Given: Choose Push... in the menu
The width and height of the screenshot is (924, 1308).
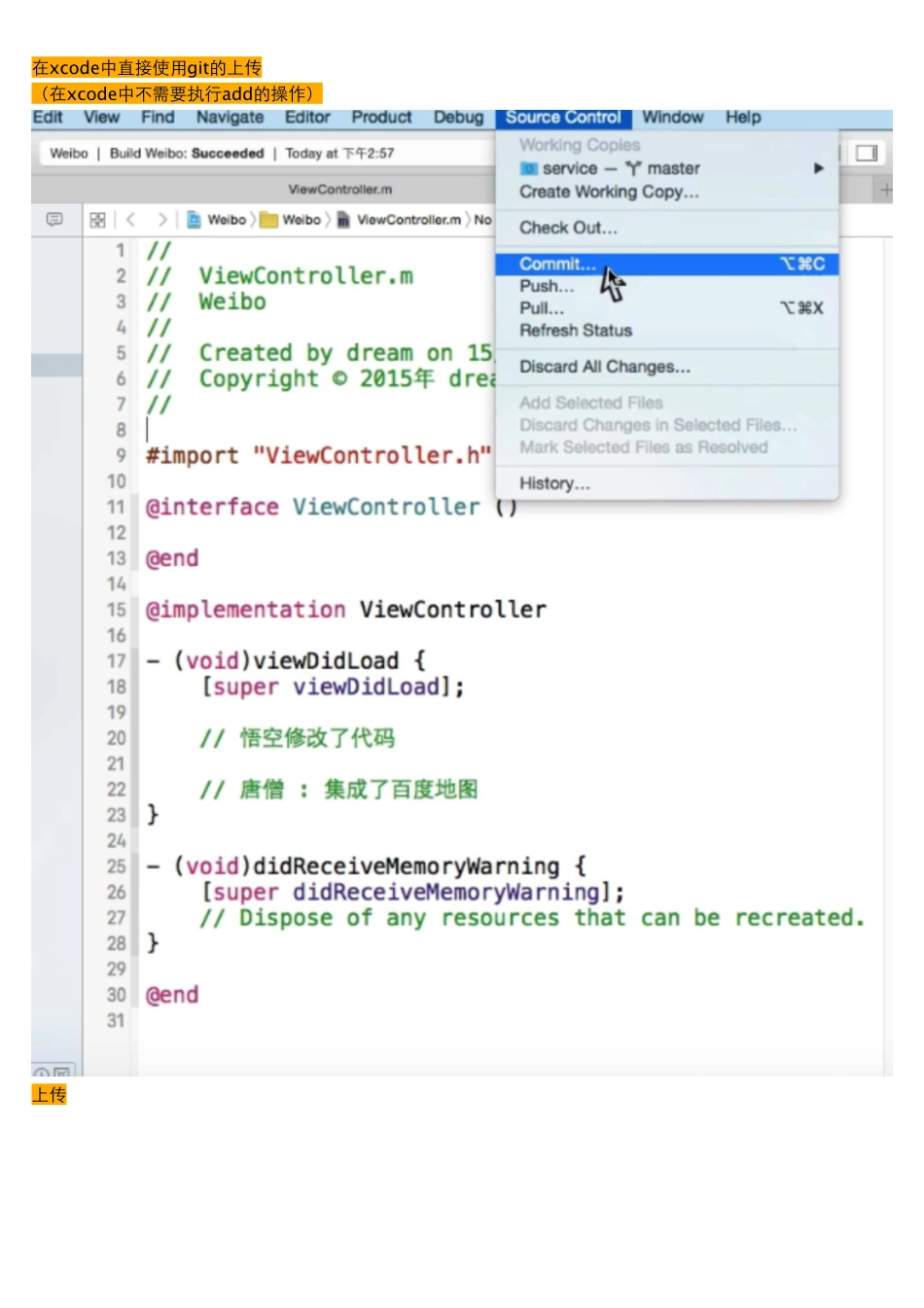Looking at the screenshot, I should pos(546,287).
